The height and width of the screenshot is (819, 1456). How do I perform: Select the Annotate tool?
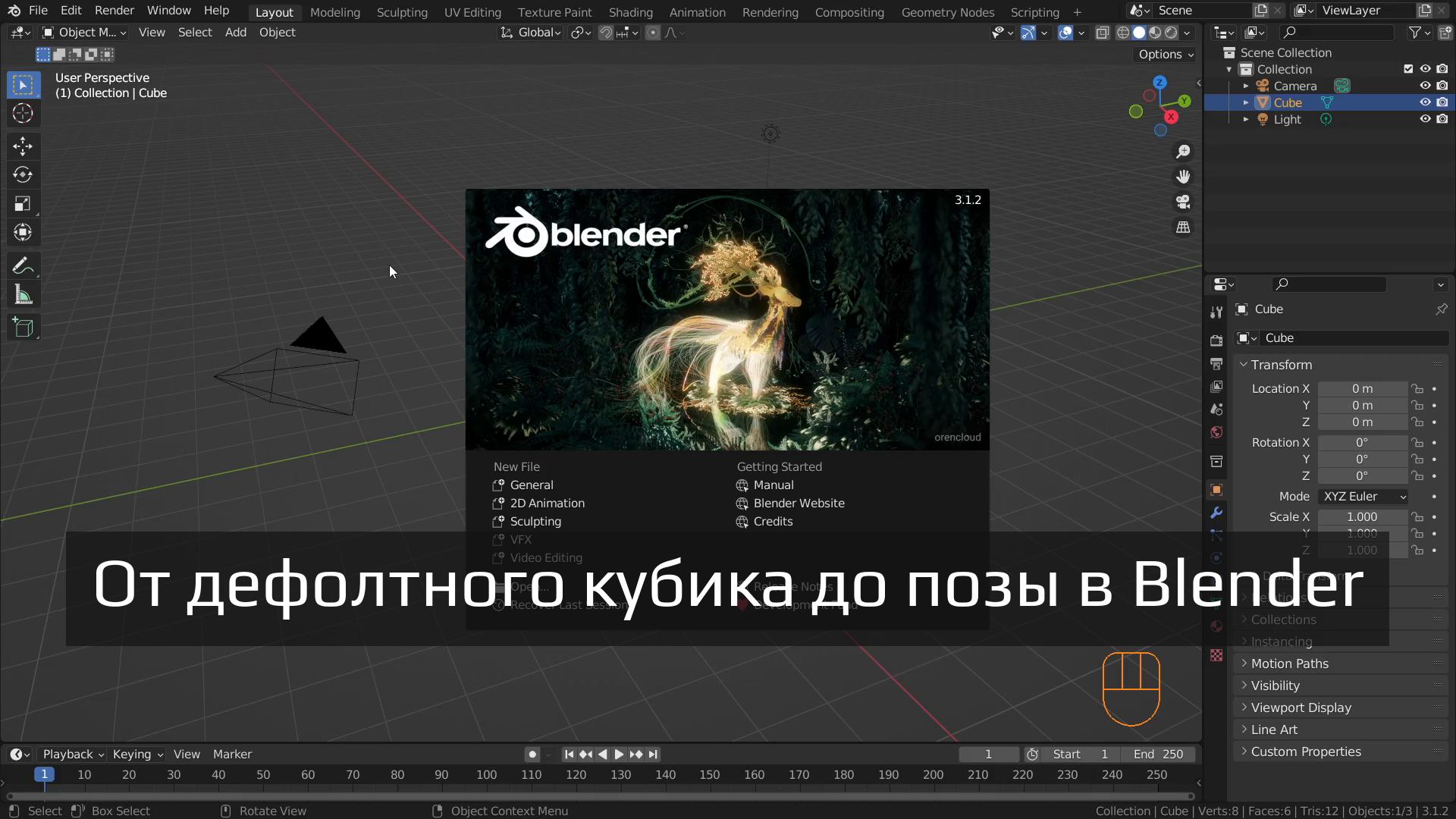click(x=24, y=265)
